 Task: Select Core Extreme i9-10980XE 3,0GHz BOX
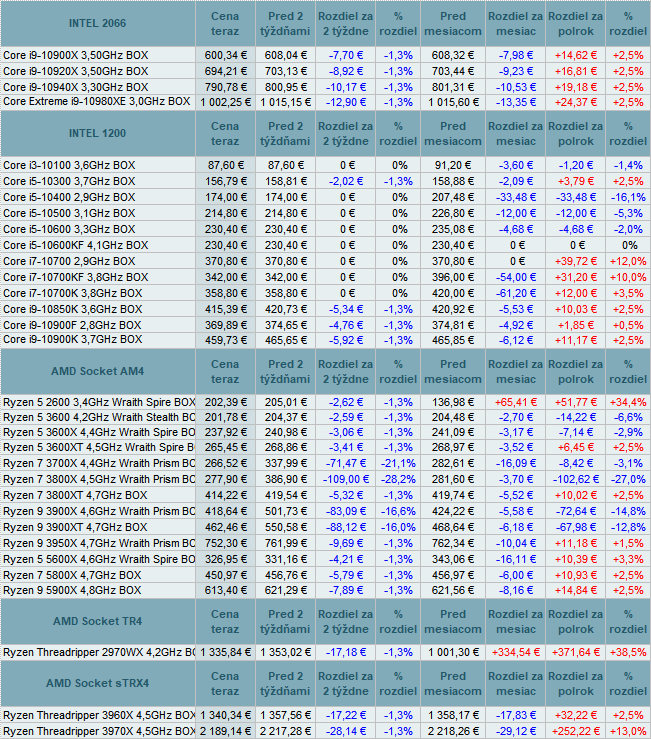97,102
